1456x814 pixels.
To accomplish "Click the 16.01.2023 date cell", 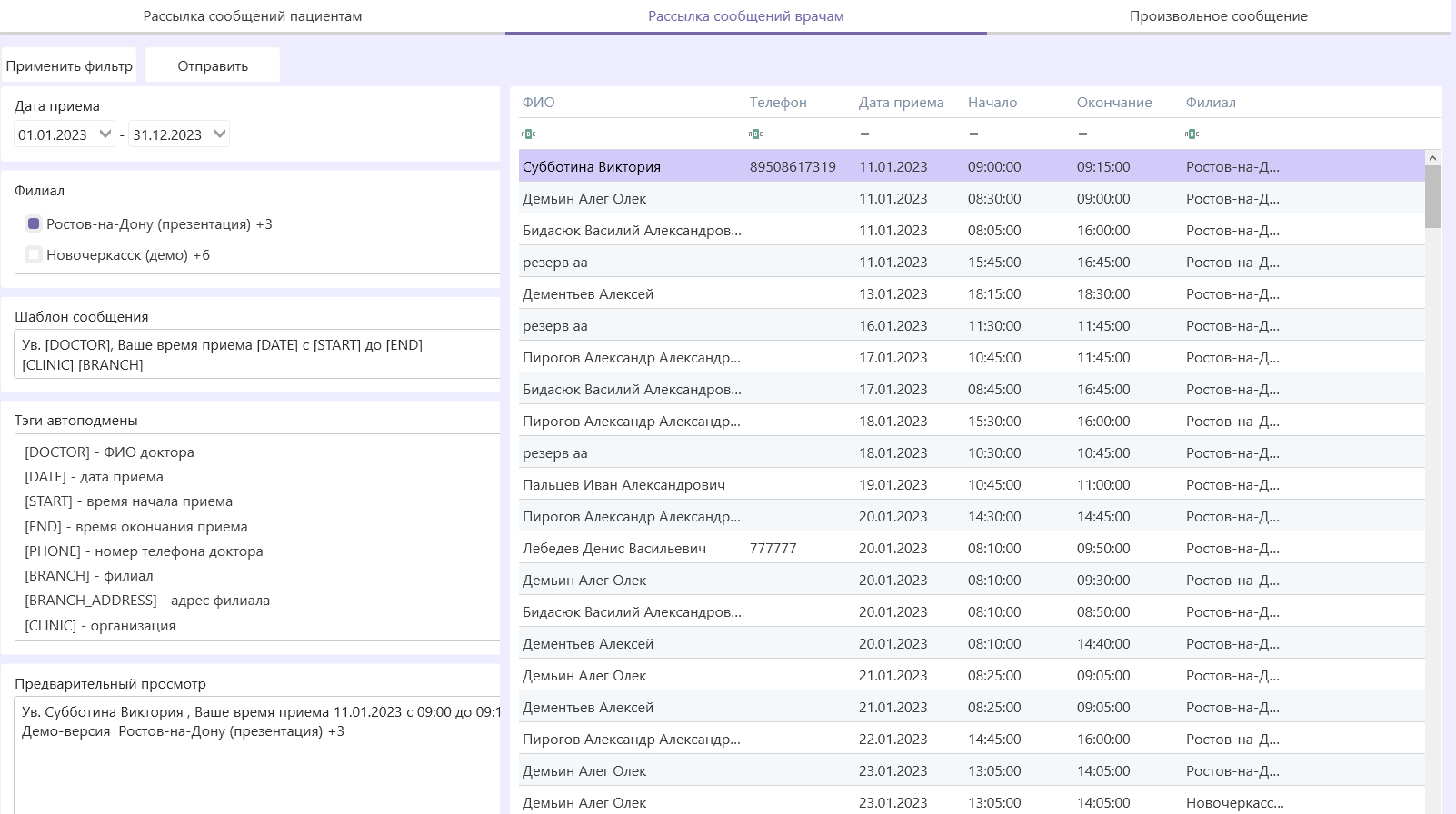I will [x=893, y=326].
